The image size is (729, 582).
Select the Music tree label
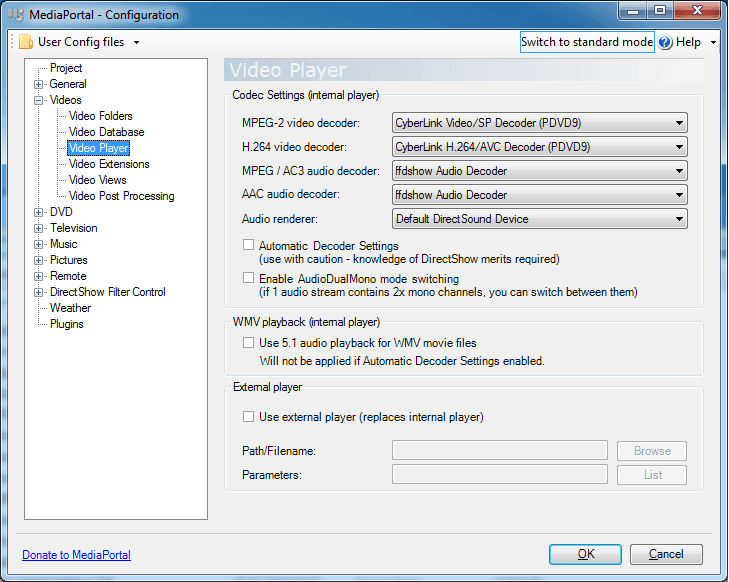pyautogui.click(x=63, y=244)
